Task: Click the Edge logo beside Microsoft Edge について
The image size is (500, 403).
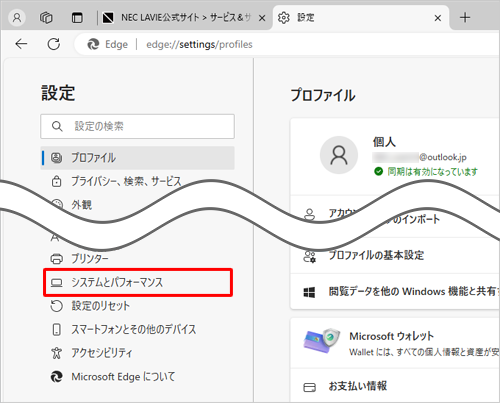Action: pos(56,377)
